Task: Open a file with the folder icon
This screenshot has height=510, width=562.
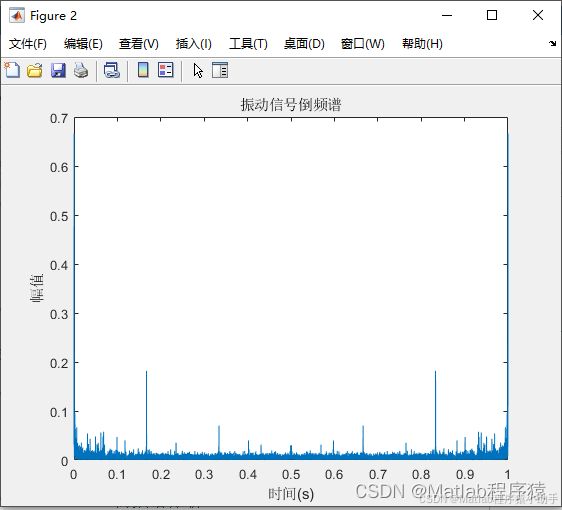Action: coord(35,70)
